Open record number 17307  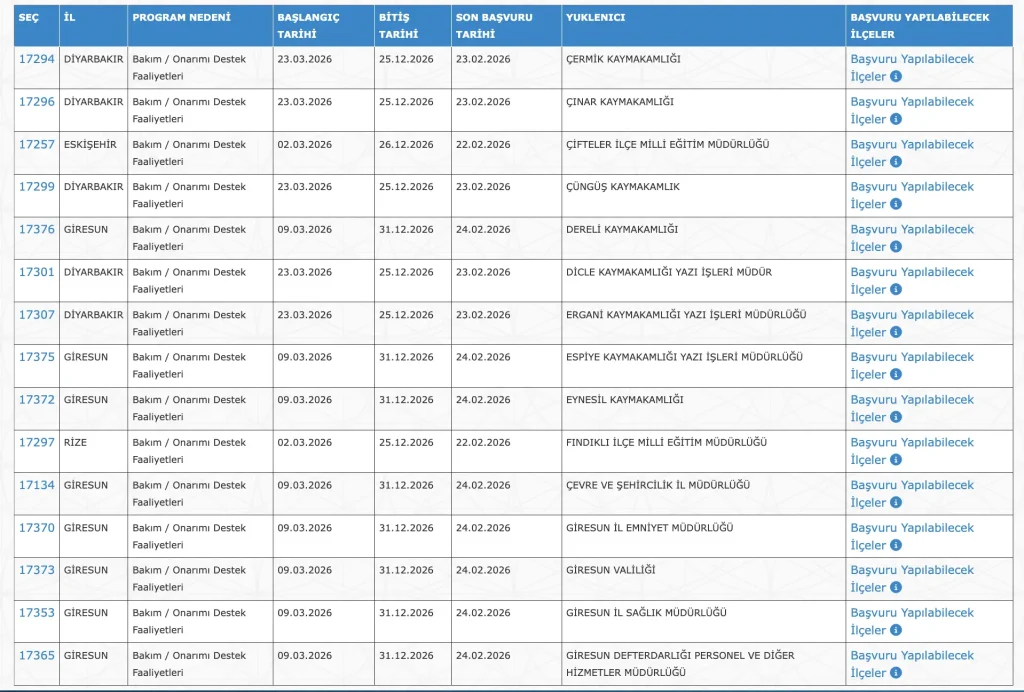(x=36, y=315)
